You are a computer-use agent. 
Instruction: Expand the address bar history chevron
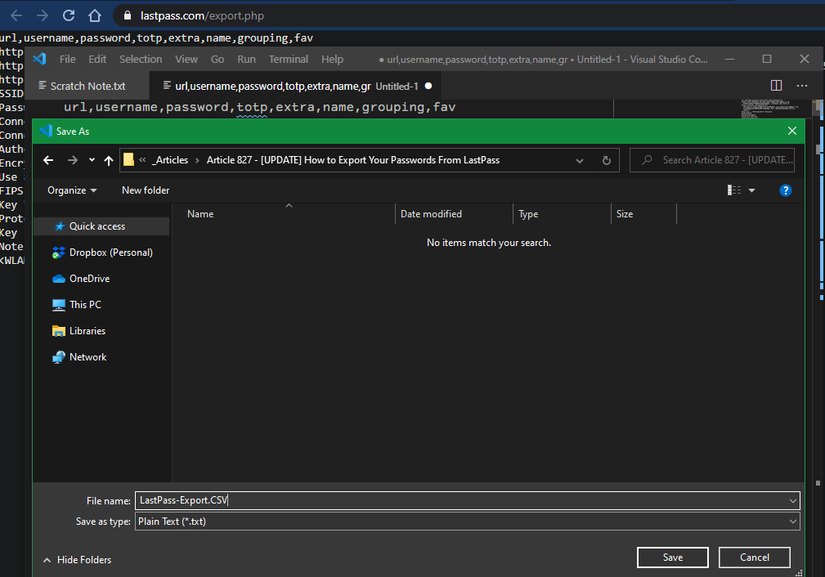click(x=579, y=159)
